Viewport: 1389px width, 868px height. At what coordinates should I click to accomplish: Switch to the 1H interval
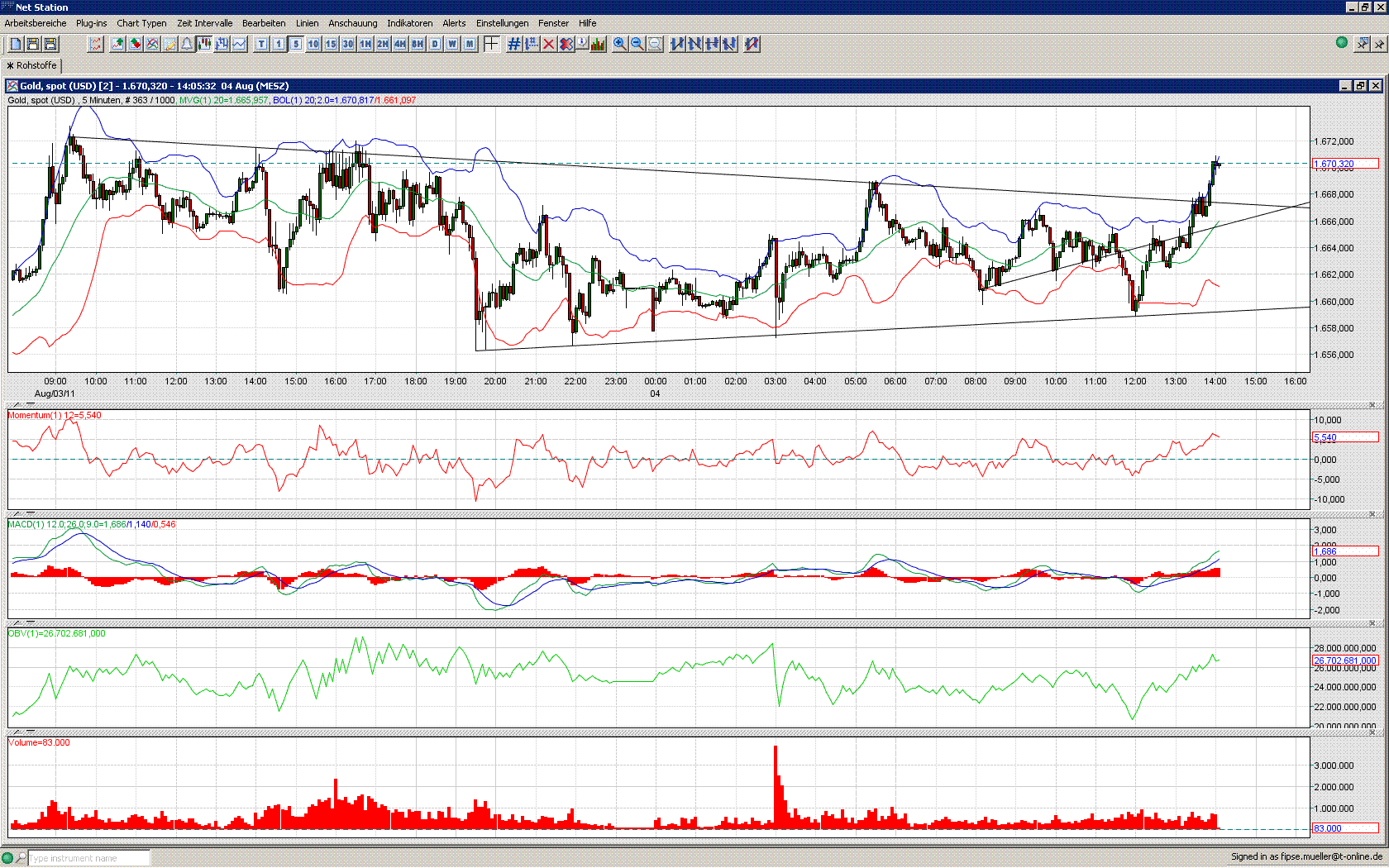tap(365, 44)
